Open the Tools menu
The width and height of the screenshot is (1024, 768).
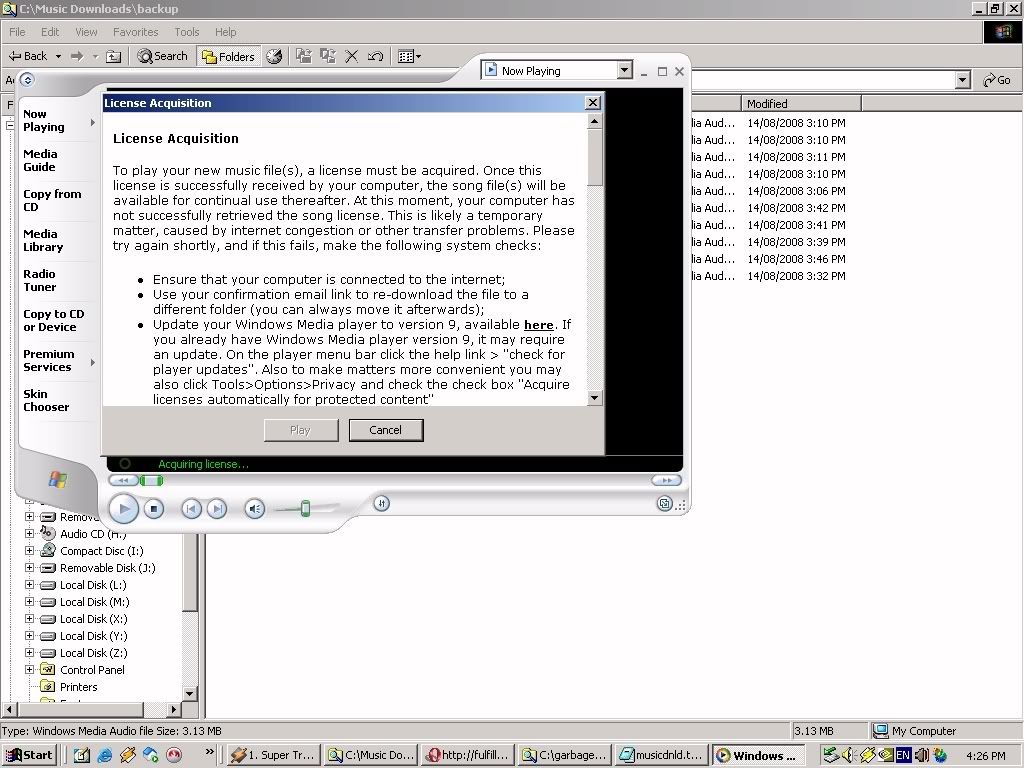pyautogui.click(x=187, y=32)
